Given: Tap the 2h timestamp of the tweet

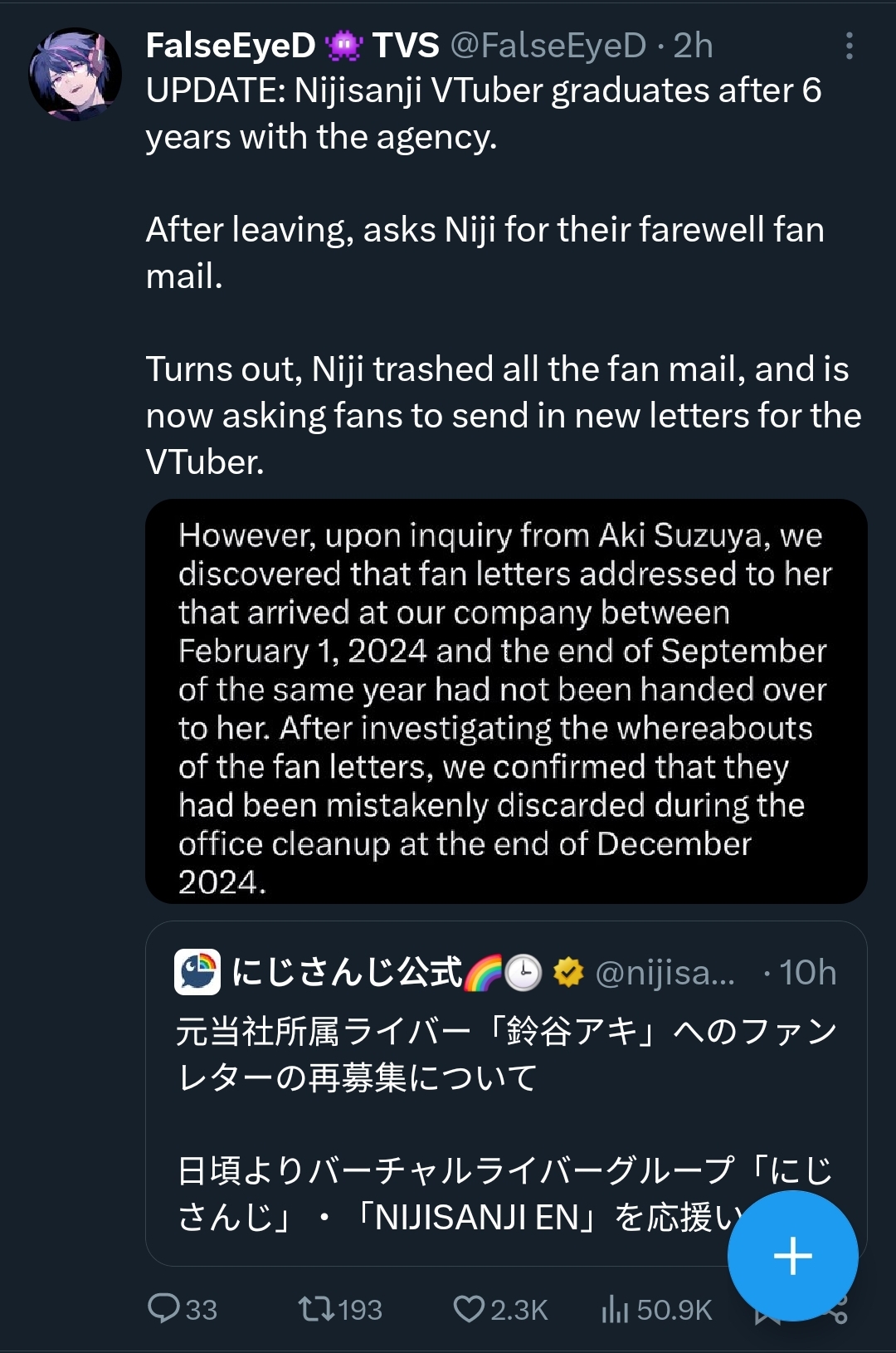Looking at the screenshot, I should (x=693, y=46).
